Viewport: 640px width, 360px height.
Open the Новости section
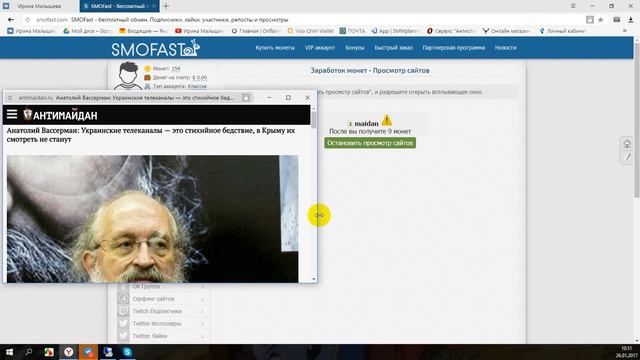tap(505, 48)
